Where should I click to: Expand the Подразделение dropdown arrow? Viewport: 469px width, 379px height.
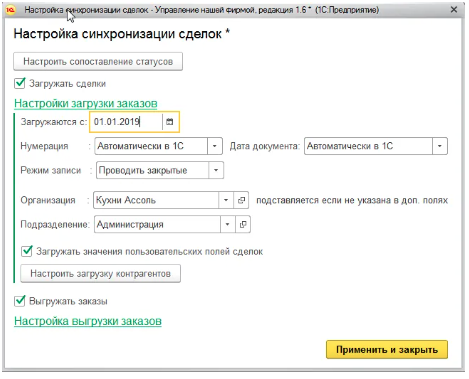[x=227, y=224]
